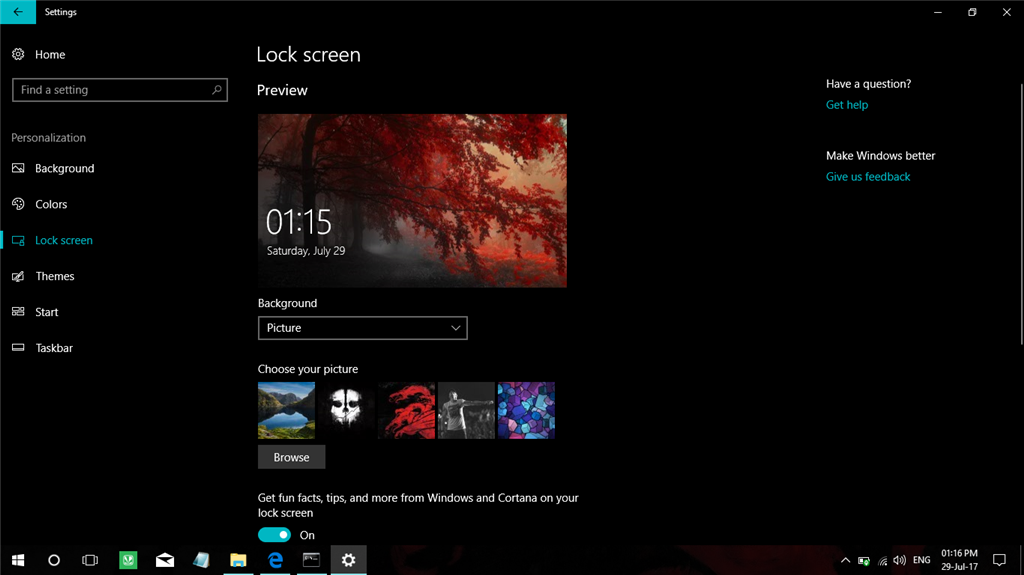Choose the black and white man thumbnail
1024x575 pixels.
[x=466, y=410]
